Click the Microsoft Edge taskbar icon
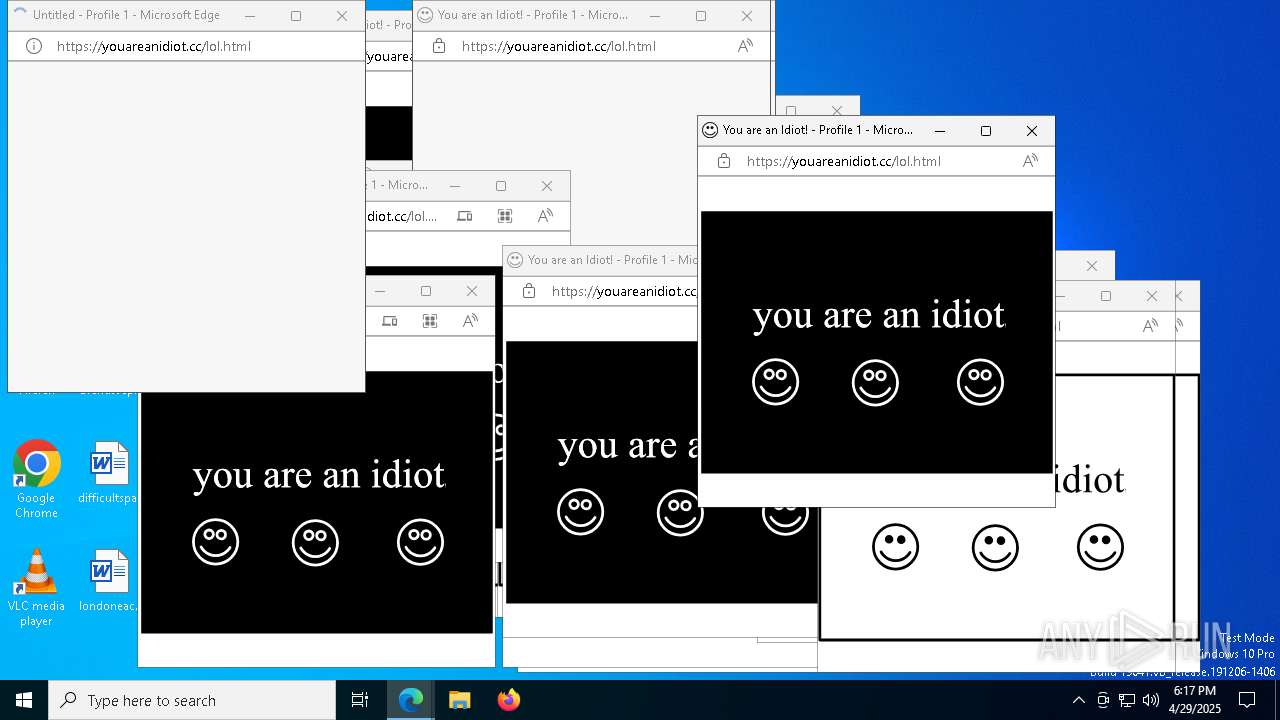Screen dimensions: 1280x720 coord(411,700)
